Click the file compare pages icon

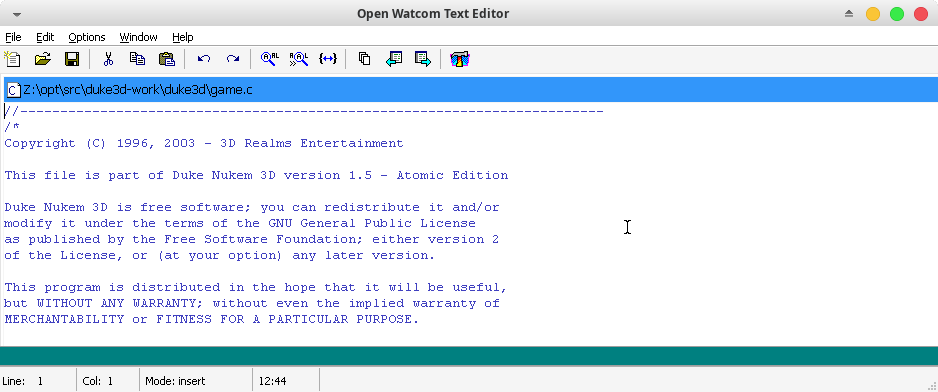(364, 59)
